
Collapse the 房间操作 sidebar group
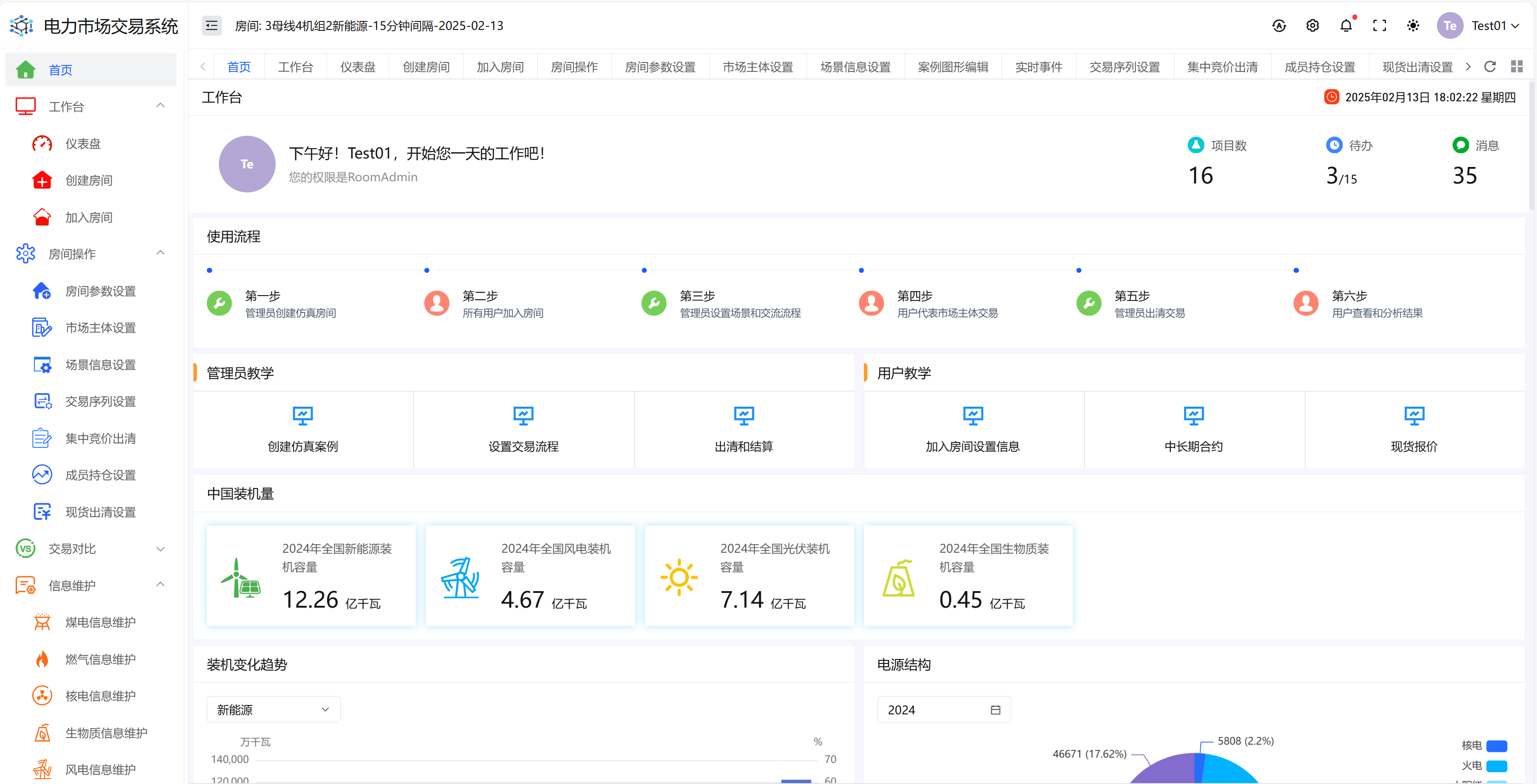pos(160,254)
